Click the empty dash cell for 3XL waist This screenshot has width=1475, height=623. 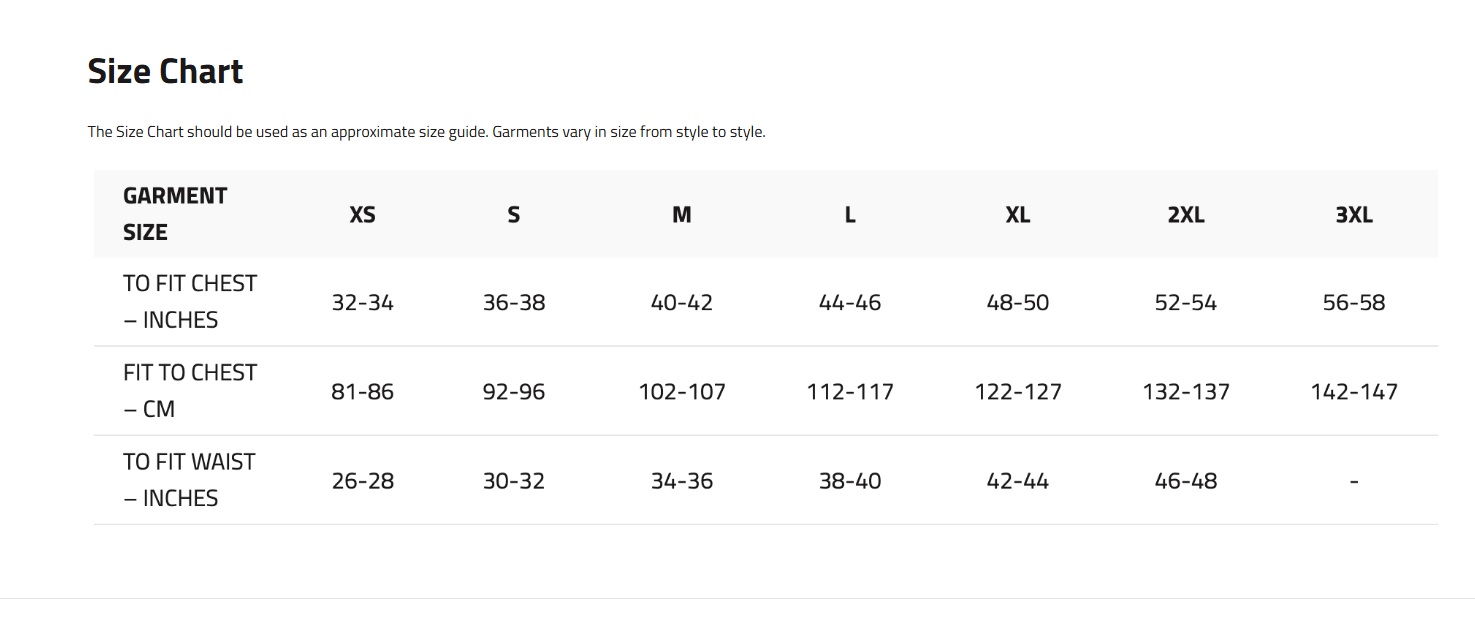(1354, 482)
